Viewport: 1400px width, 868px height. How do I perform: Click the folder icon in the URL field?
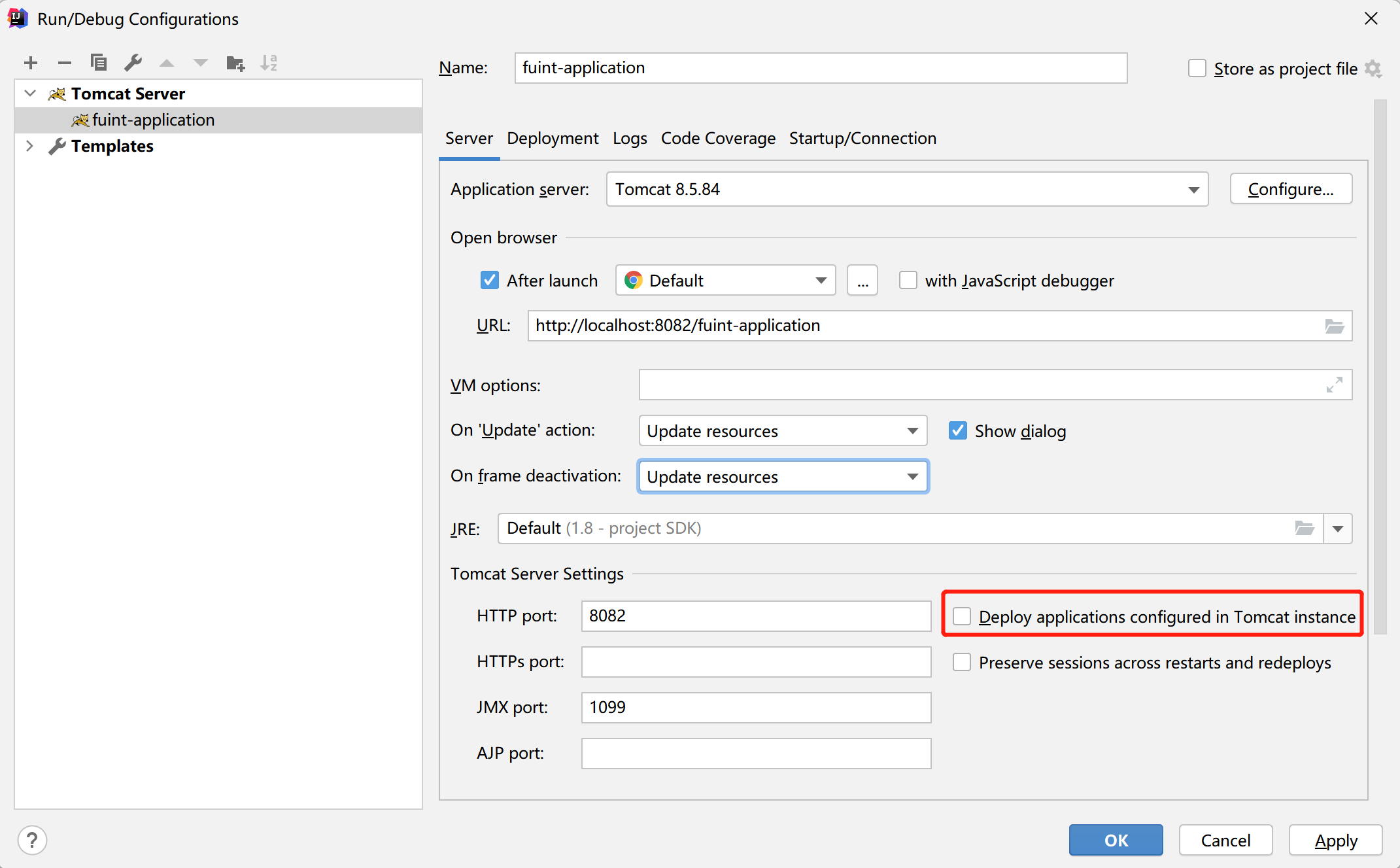tap(1334, 326)
